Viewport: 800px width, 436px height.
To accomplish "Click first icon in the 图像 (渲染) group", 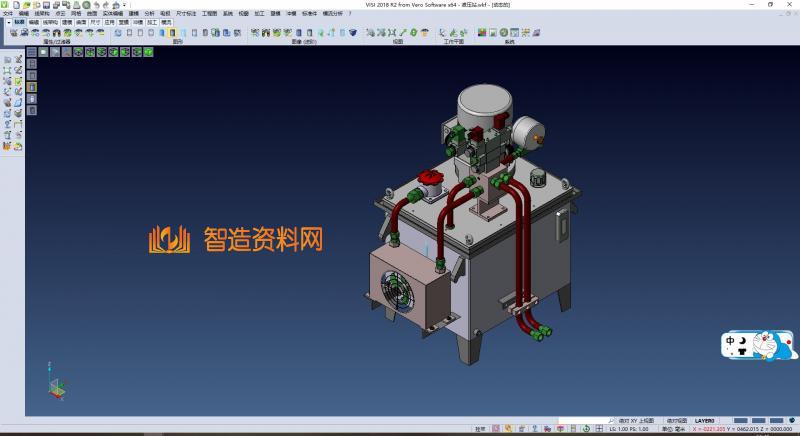I will (x=254, y=33).
